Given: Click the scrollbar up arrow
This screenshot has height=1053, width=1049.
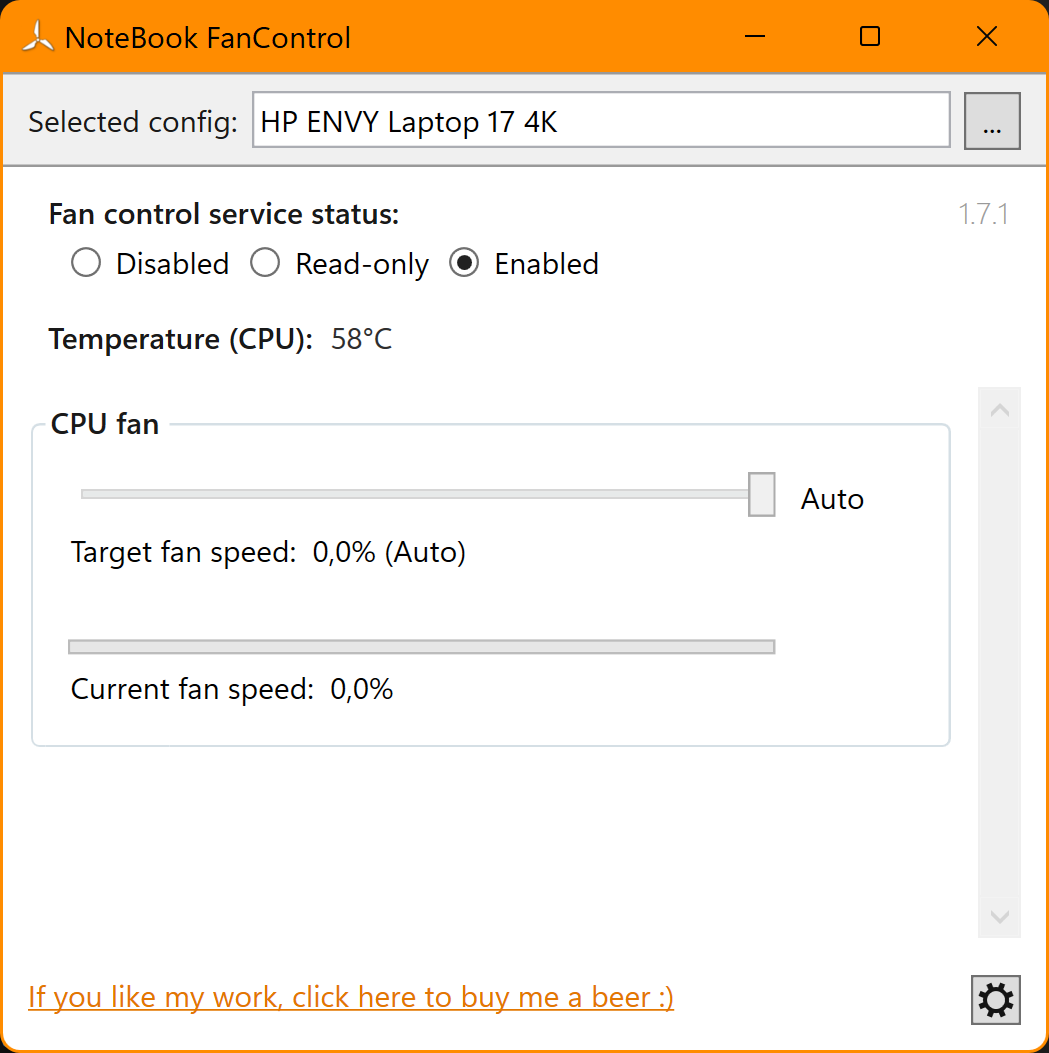Looking at the screenshot, I should pyautogui.click(x=999, y=410).
